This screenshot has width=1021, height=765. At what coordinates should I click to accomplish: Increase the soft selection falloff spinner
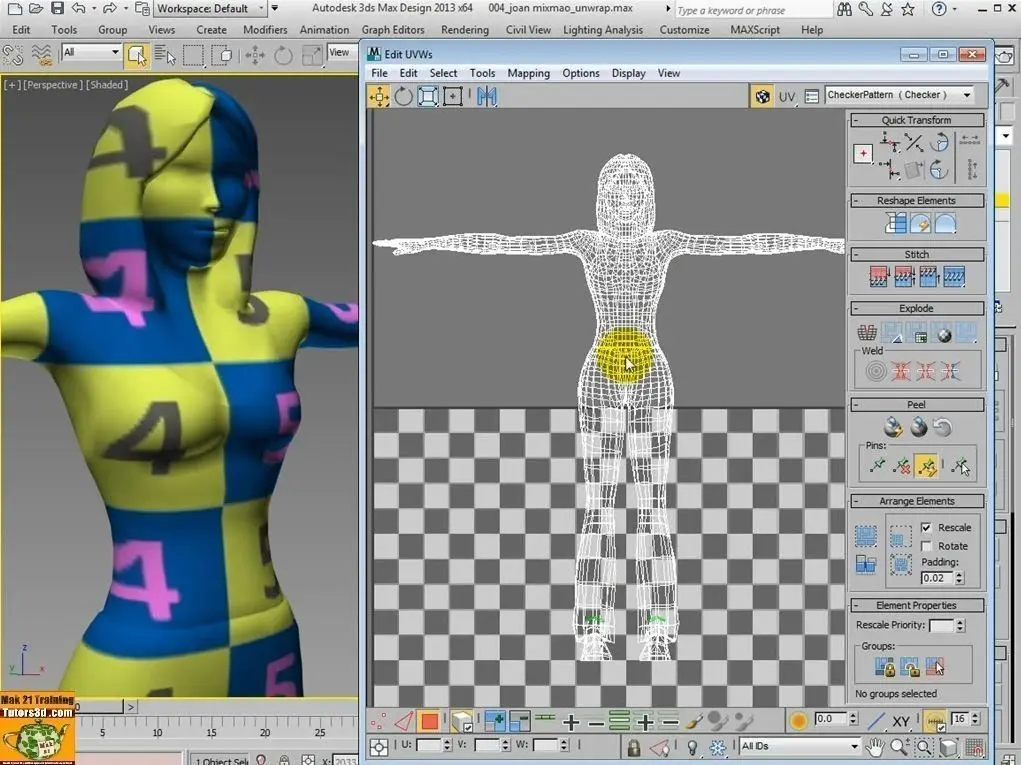[854, 716]
